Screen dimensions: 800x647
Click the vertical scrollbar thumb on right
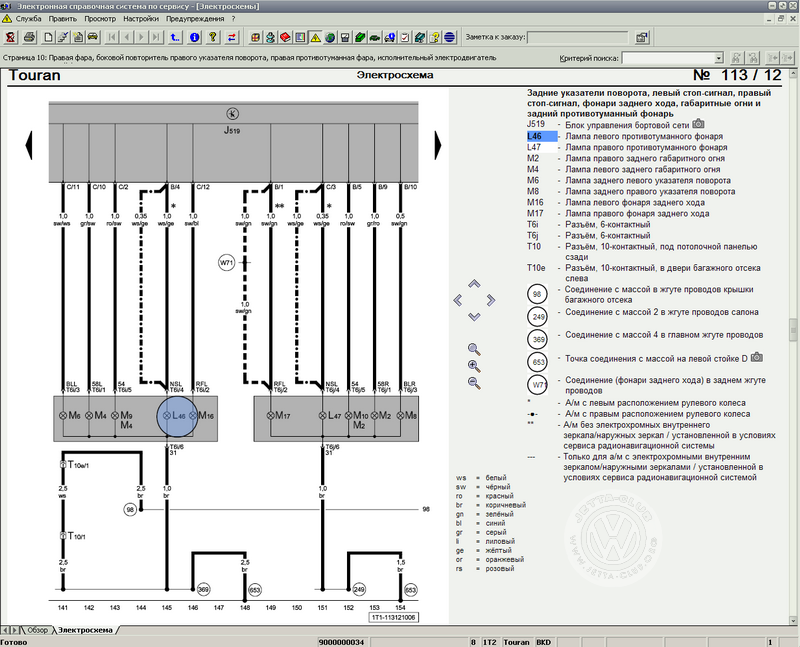pos(793,329)
